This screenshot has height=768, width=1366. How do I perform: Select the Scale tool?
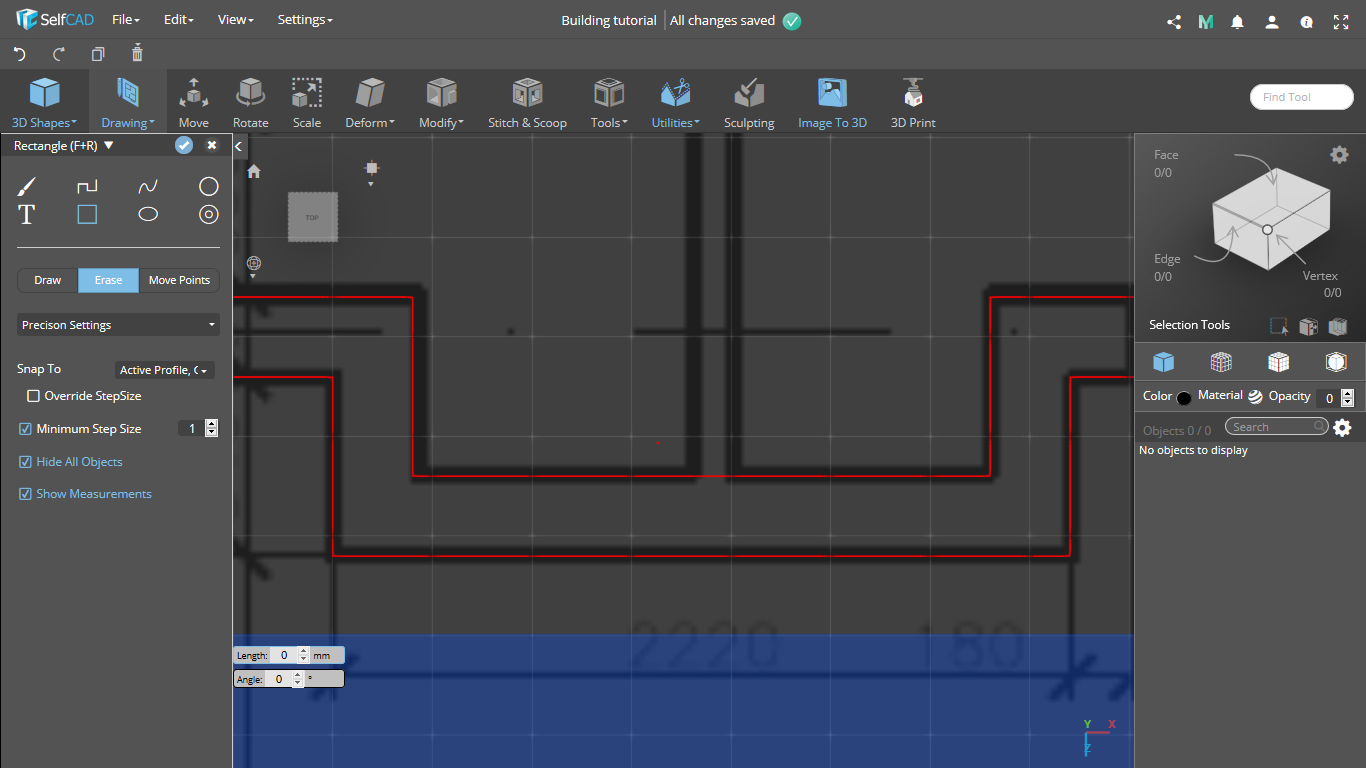point(307,103)
